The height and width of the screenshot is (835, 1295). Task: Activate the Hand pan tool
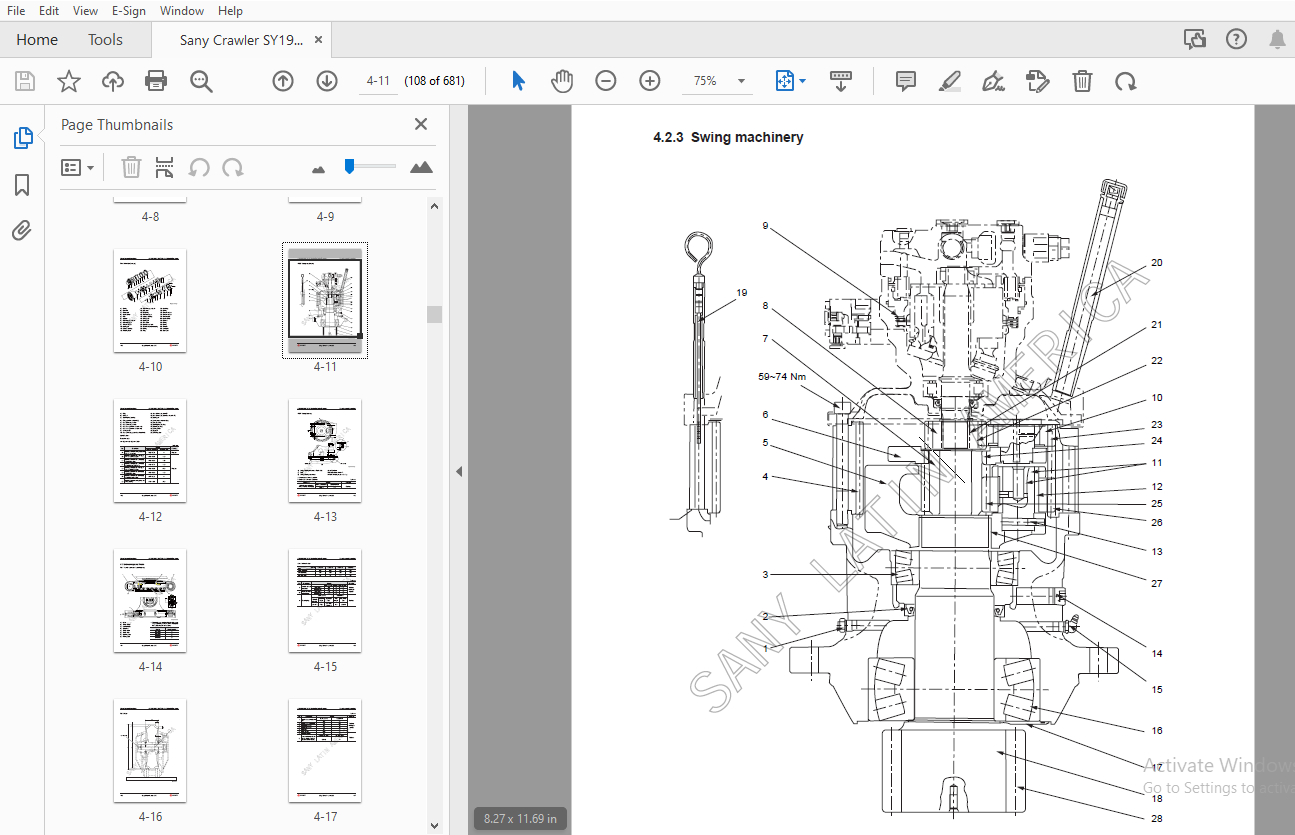tap(562, 81)
